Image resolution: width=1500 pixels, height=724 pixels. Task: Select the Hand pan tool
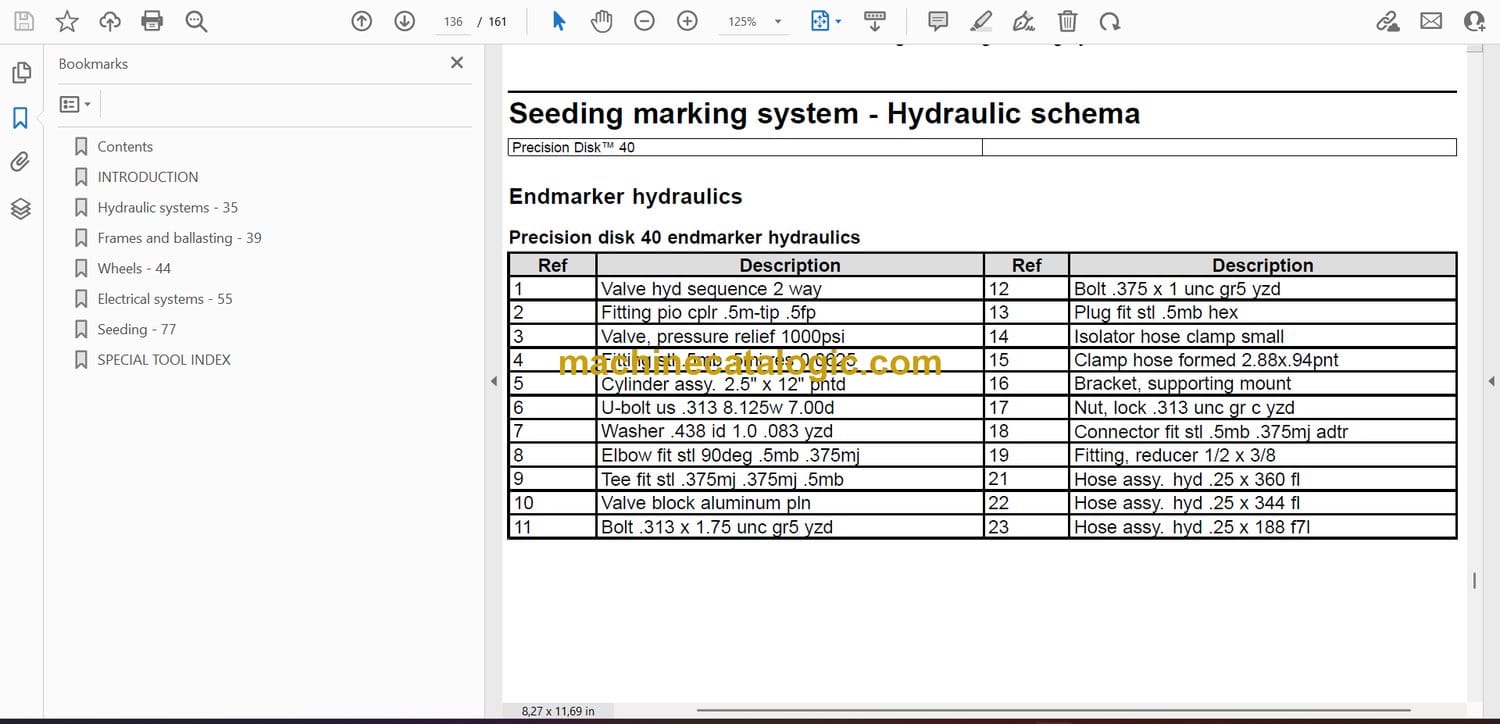pyautogui.click(x=601, y=21)
